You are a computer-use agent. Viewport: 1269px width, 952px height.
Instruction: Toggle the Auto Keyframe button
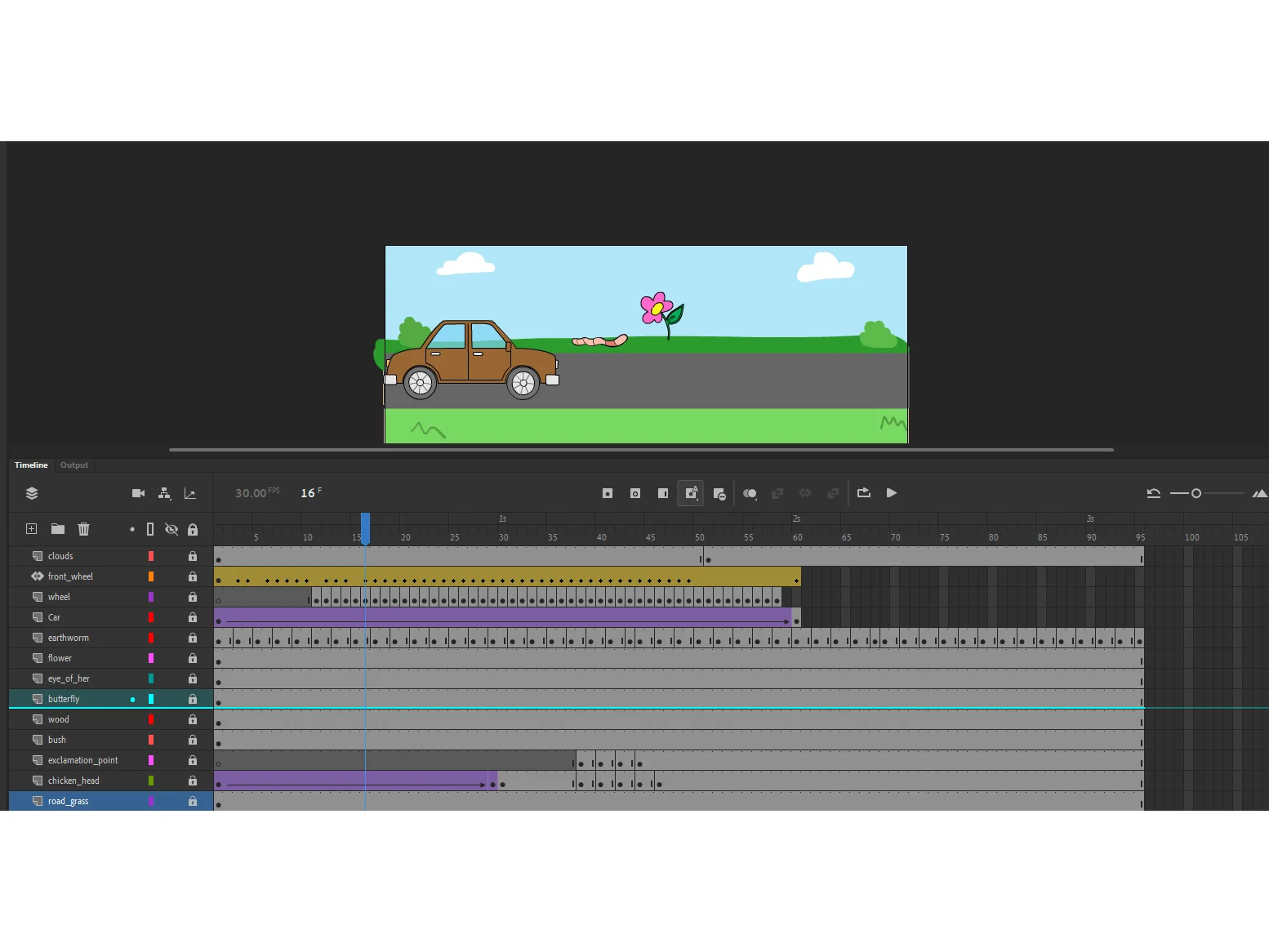coord(691,493)
